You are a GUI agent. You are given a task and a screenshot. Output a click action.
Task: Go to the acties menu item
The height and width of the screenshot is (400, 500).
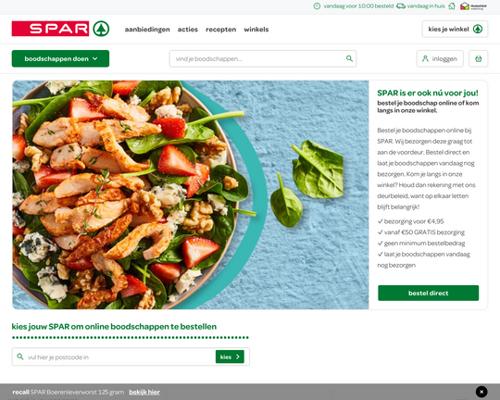(188, 29)
